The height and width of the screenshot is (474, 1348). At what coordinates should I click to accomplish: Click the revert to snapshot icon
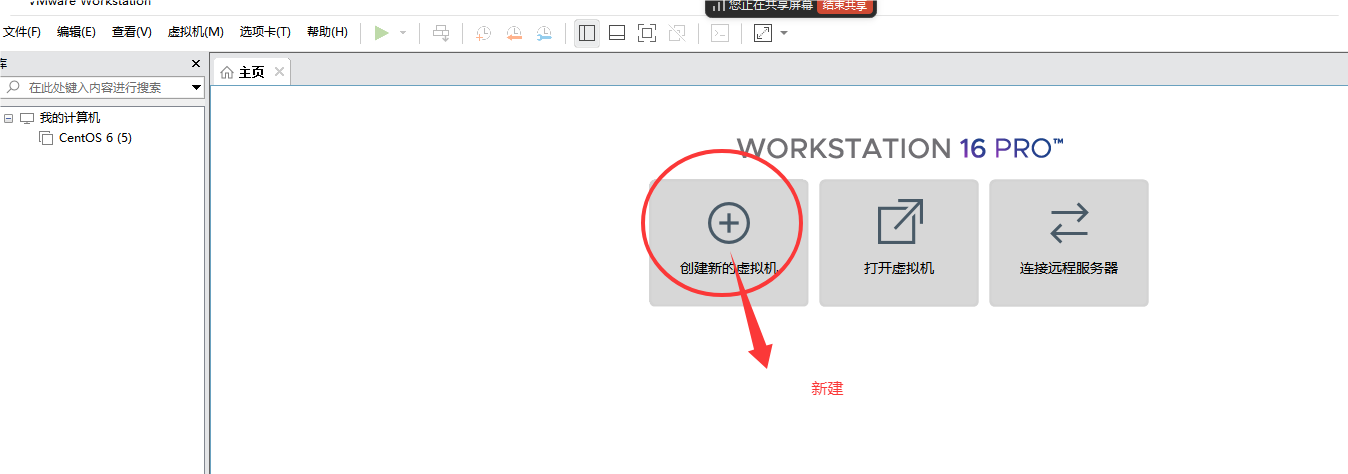[x=514, y=33]
